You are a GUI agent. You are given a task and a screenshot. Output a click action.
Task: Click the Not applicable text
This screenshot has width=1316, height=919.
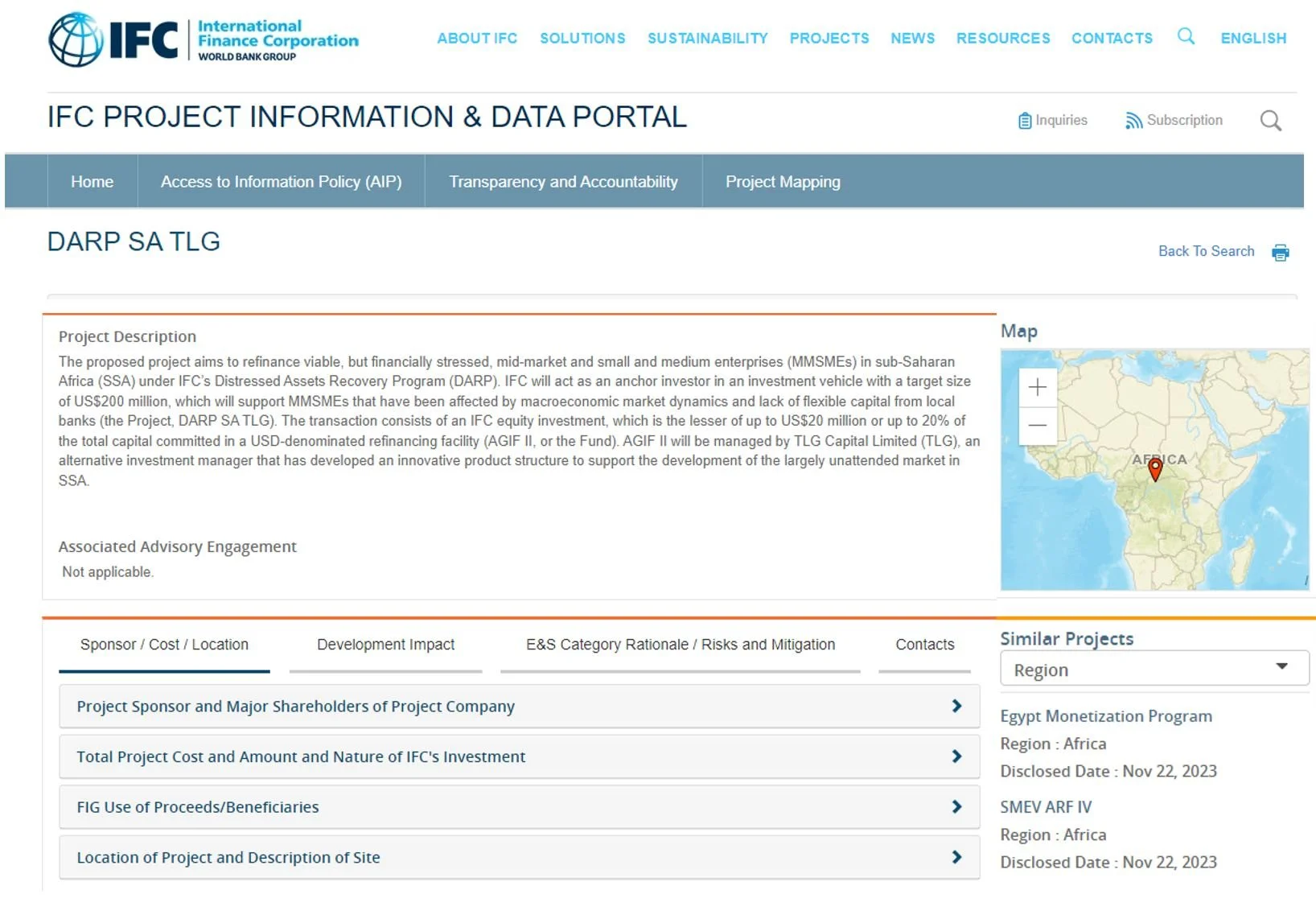pyautogui.click(x=108, y=572)
